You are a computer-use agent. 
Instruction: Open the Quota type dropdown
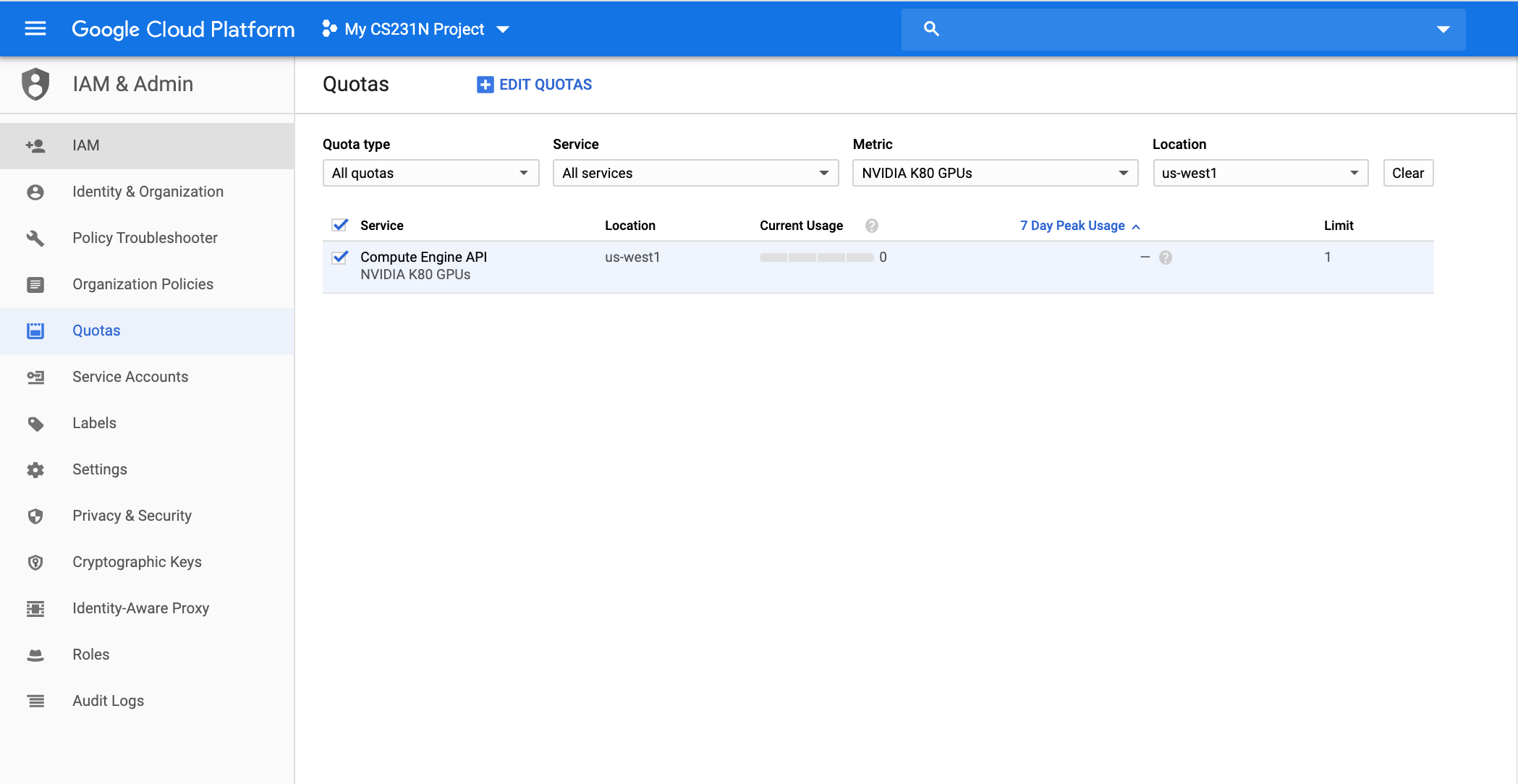click(431, 173)
